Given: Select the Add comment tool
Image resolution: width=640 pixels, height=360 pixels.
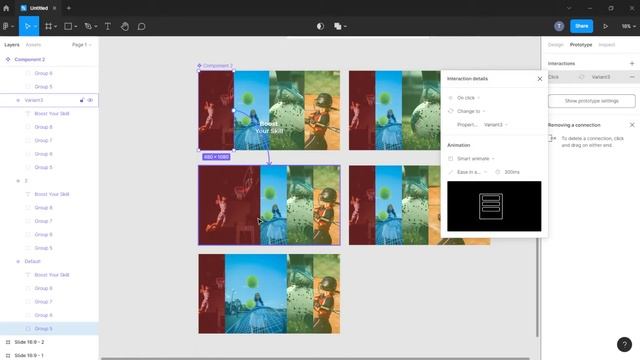Looking at the screenshot, I should [x=141, y=26].
